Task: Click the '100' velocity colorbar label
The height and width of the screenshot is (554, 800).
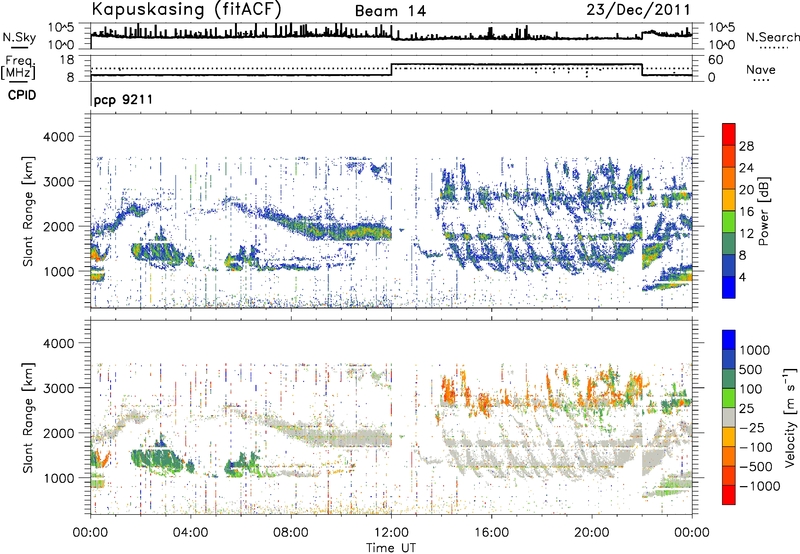Action: [x=751, y=389]
